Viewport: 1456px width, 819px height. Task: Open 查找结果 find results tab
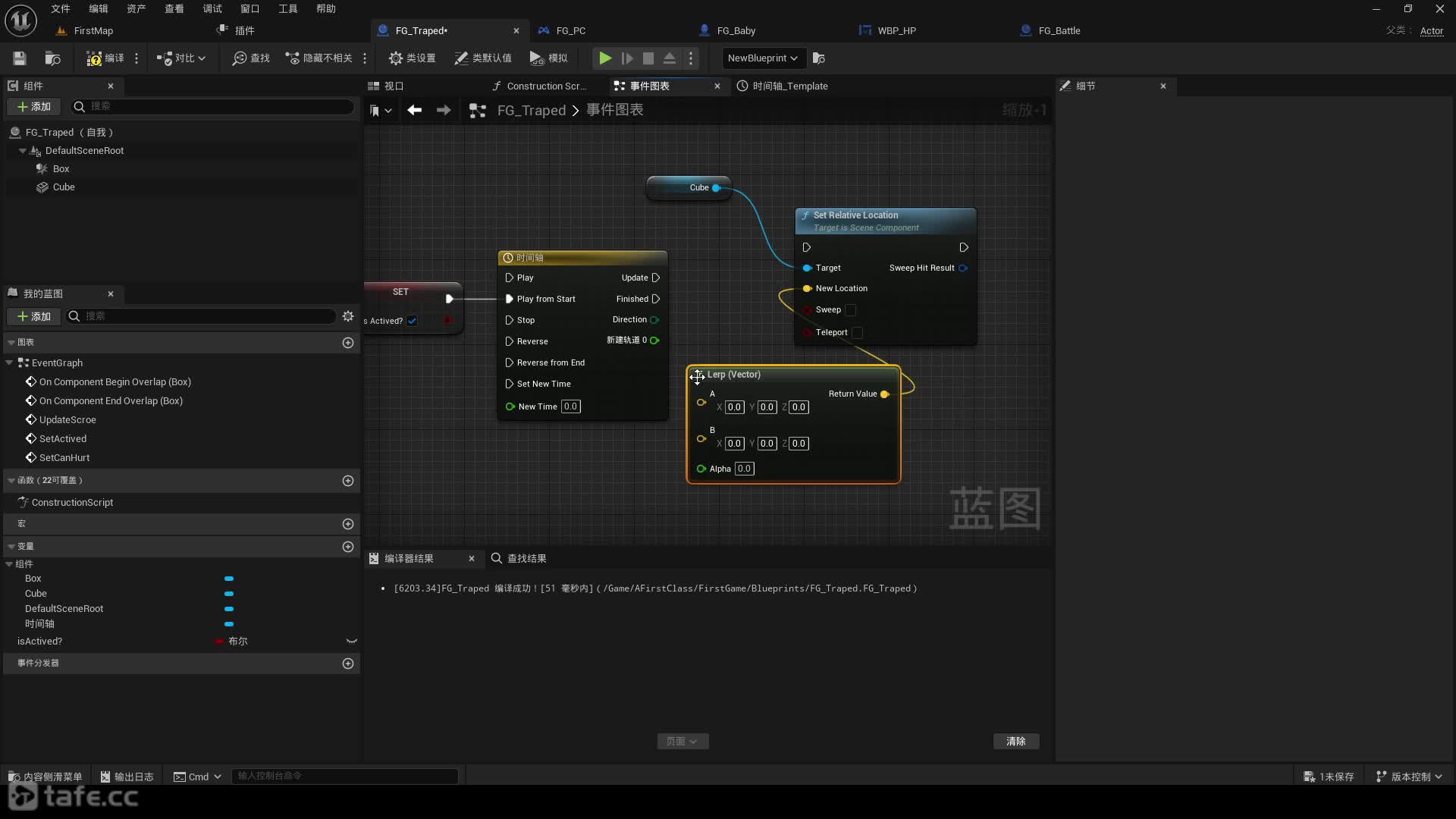519,559
